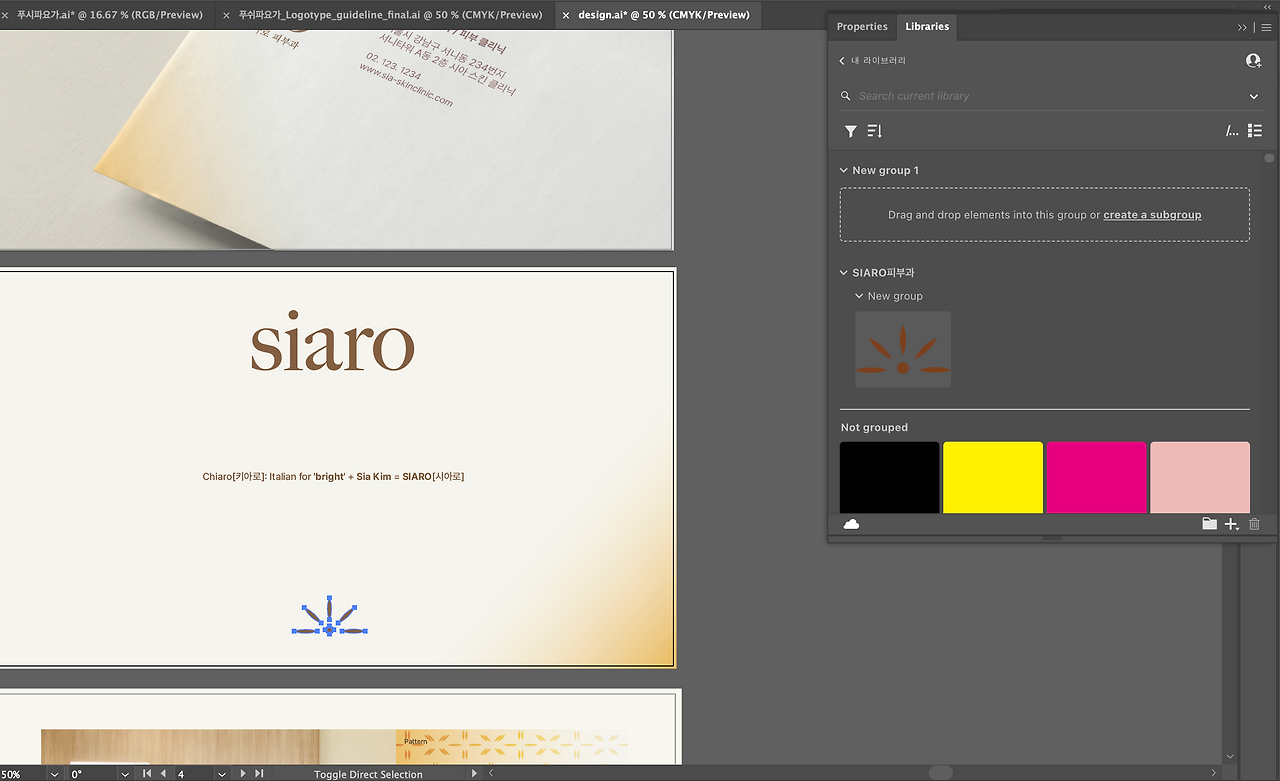Open the Libraries filter icon
The height and width of the screenshot is (781, 1280).
850,131
